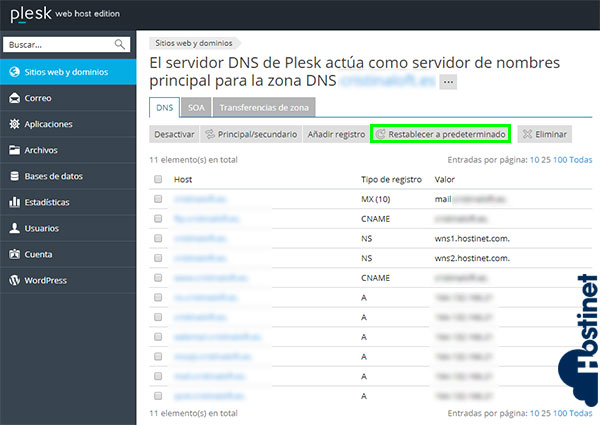Screen dimensions: 600x425
Task: Check the MX (10) record checkbox
Action: (x=158, y=199)
